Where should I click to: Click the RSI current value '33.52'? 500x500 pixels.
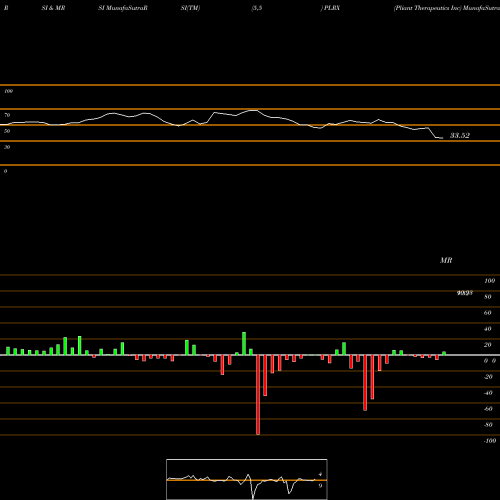point(460,135)
